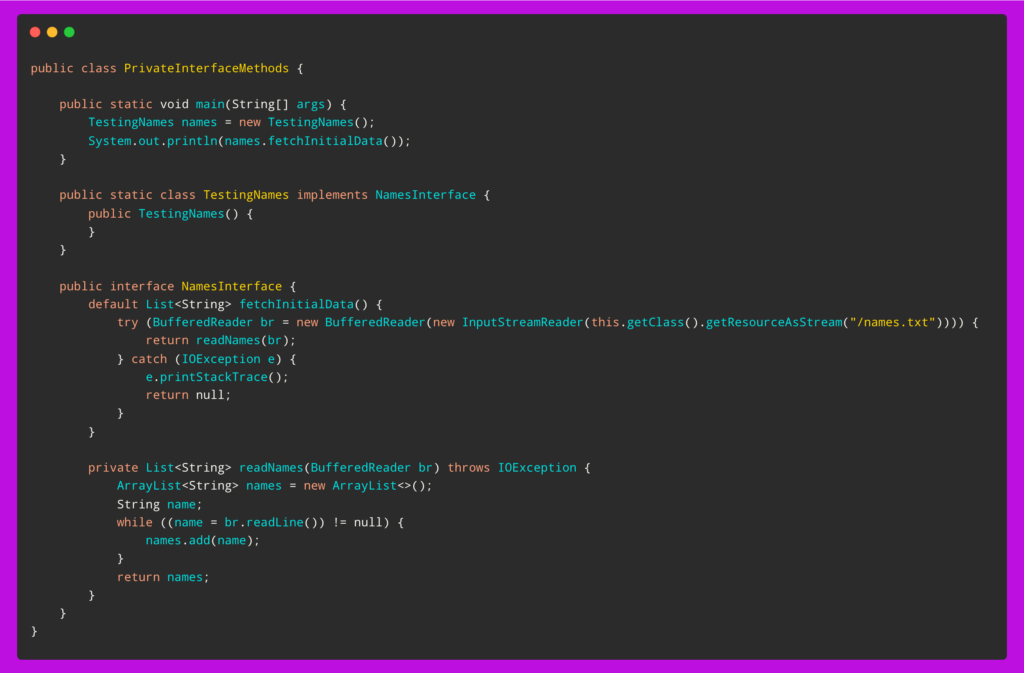Click the main method declaration
This screenshot has width=1024, height=673.
tap(210, 103)
